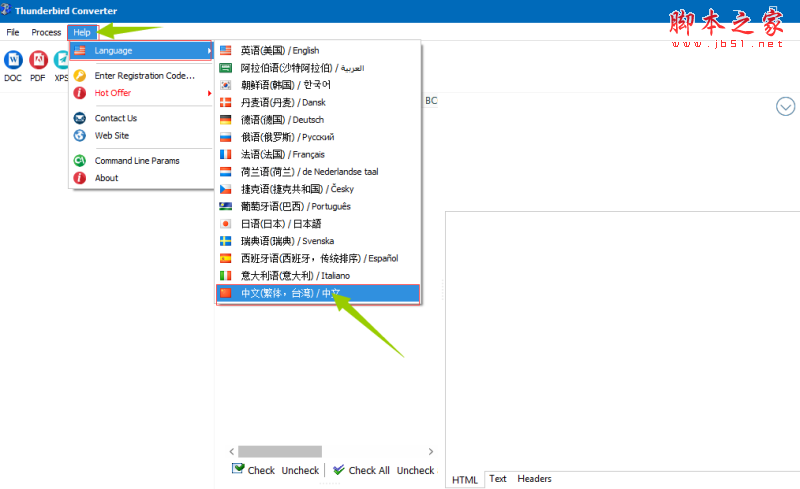Viewport: 800px width, 489px height.
Task: Click the German flag icon
Action: pos(226,119)
